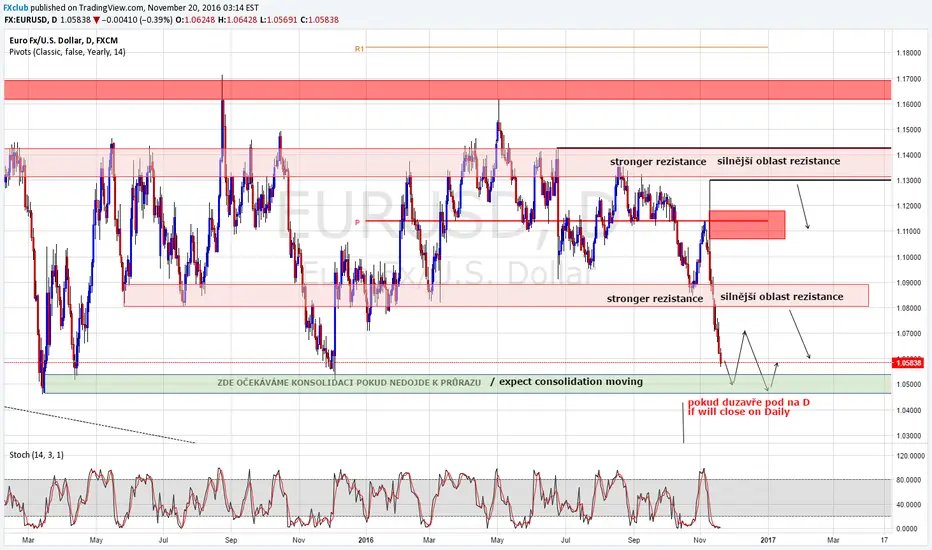Click the −0.00410 (−0.39%) change value
Viewport: 932px width, 550px height.
click(137, 20)
